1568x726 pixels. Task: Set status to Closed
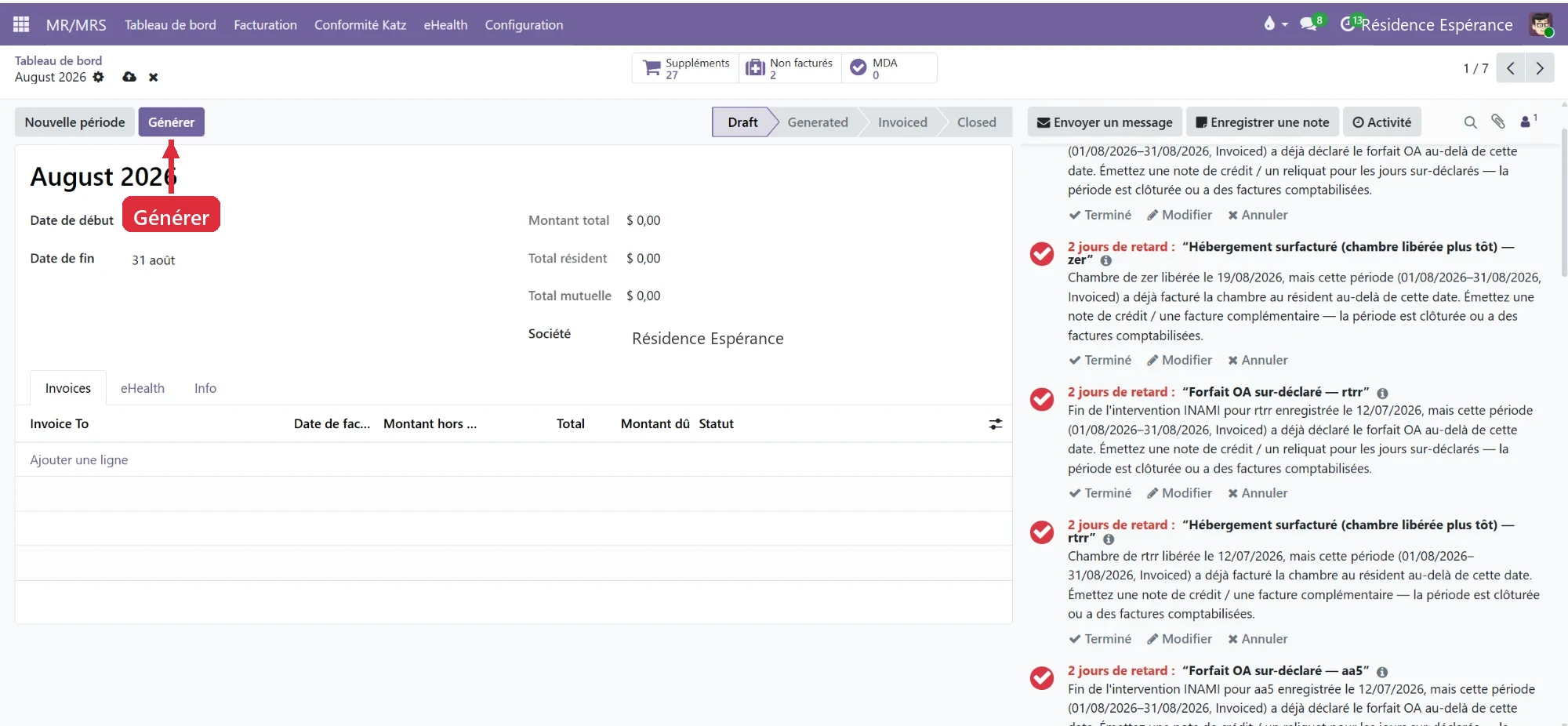coord(977,122)
